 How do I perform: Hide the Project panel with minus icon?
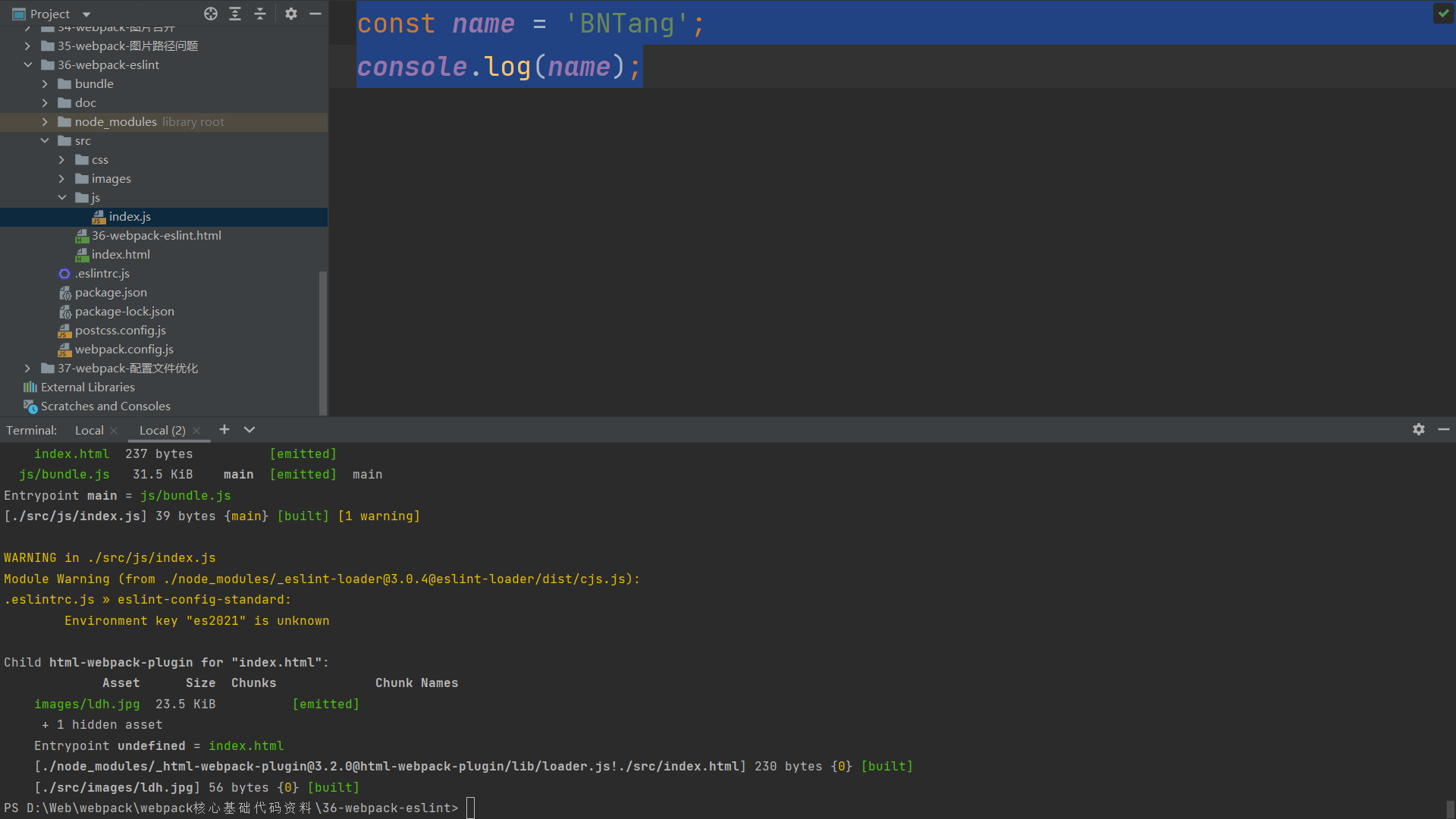click(315, 14)
